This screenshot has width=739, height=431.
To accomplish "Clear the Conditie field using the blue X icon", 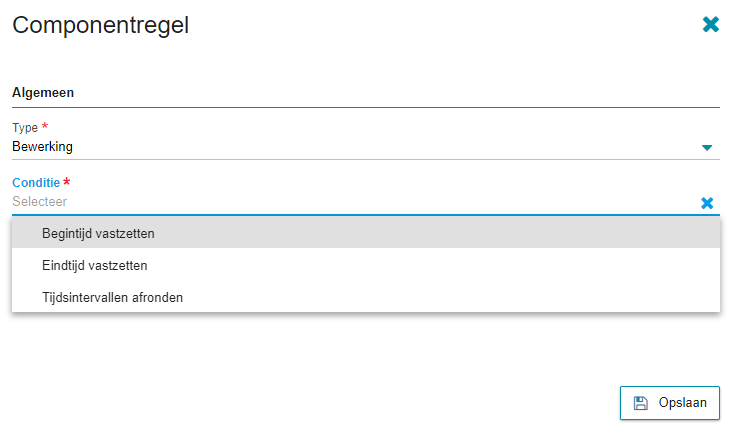I will coord(707,203).
